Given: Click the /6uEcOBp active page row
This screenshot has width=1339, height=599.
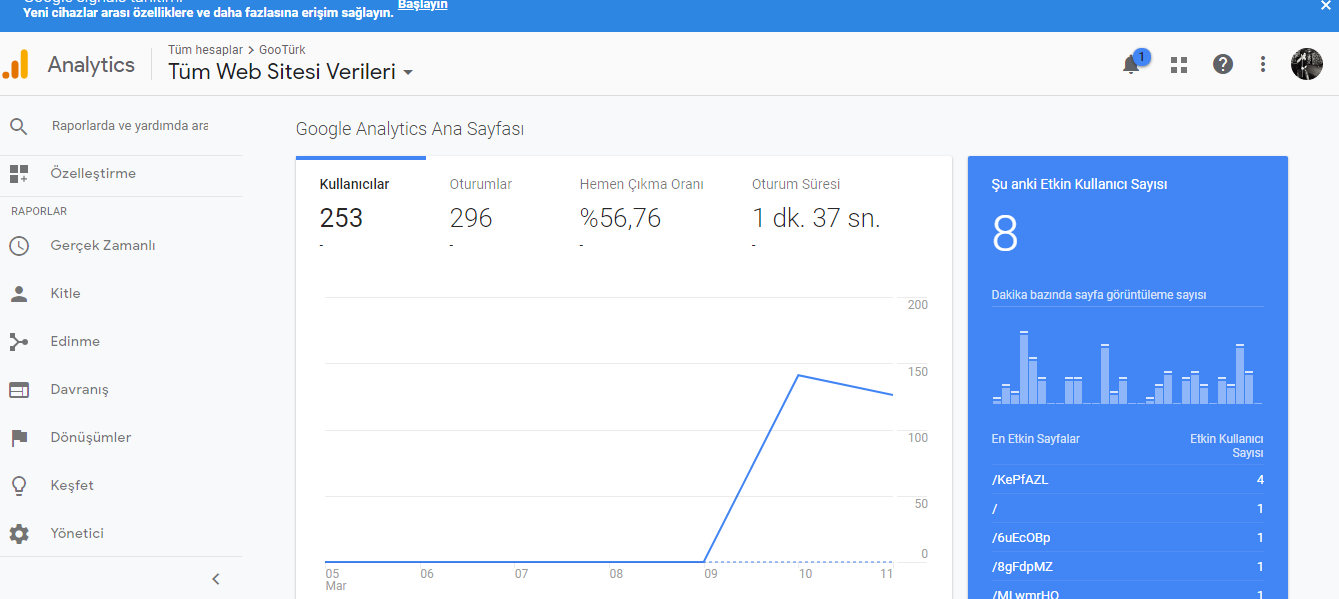Looking at the screenshot, I should [x=1128, y=538].
